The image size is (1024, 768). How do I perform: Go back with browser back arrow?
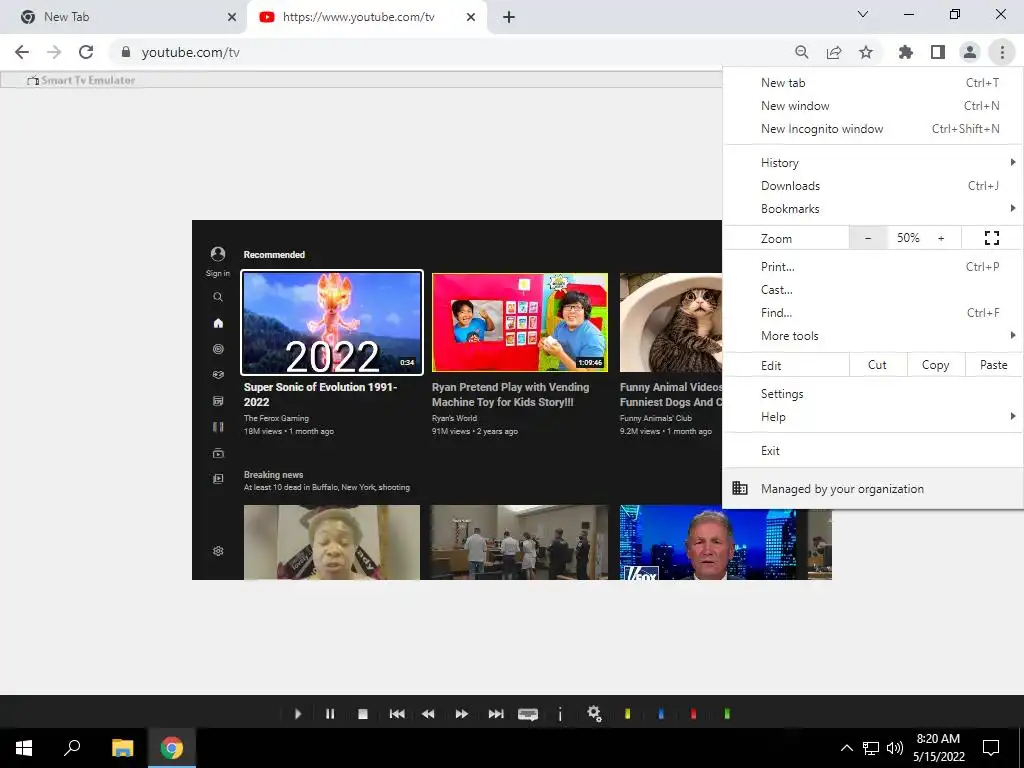point(22,52)
